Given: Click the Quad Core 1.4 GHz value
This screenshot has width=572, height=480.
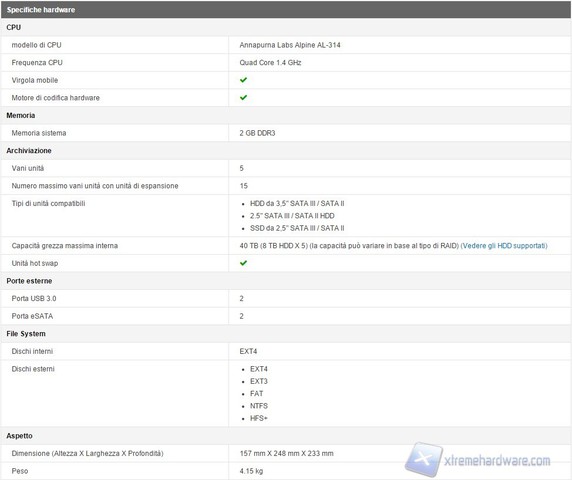Looking at the screenshot, I should [x=270, y=62].
